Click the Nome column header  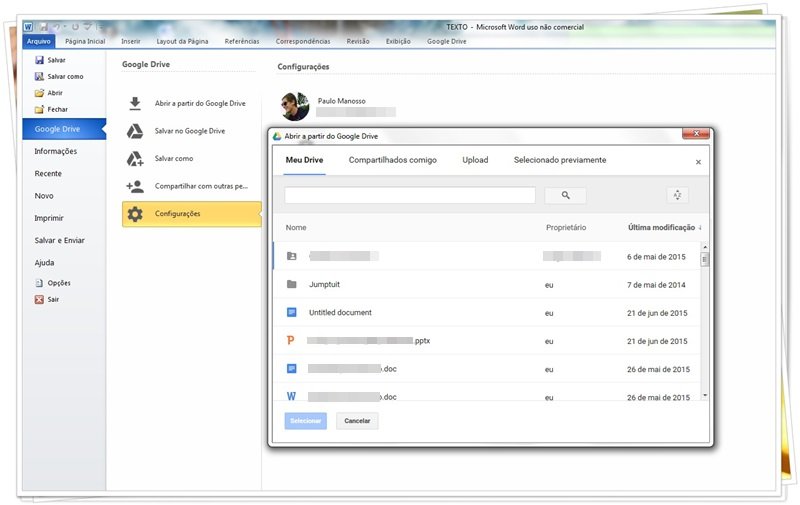click(x=296, y=228)
